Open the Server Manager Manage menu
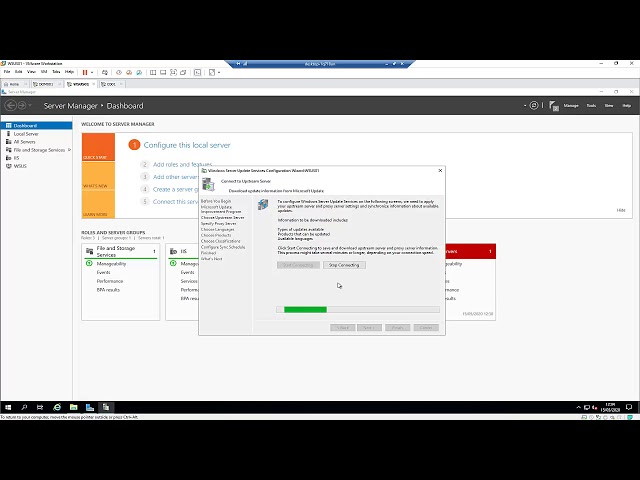The height and width of the screenshot is (480, 640). (571, 106)
